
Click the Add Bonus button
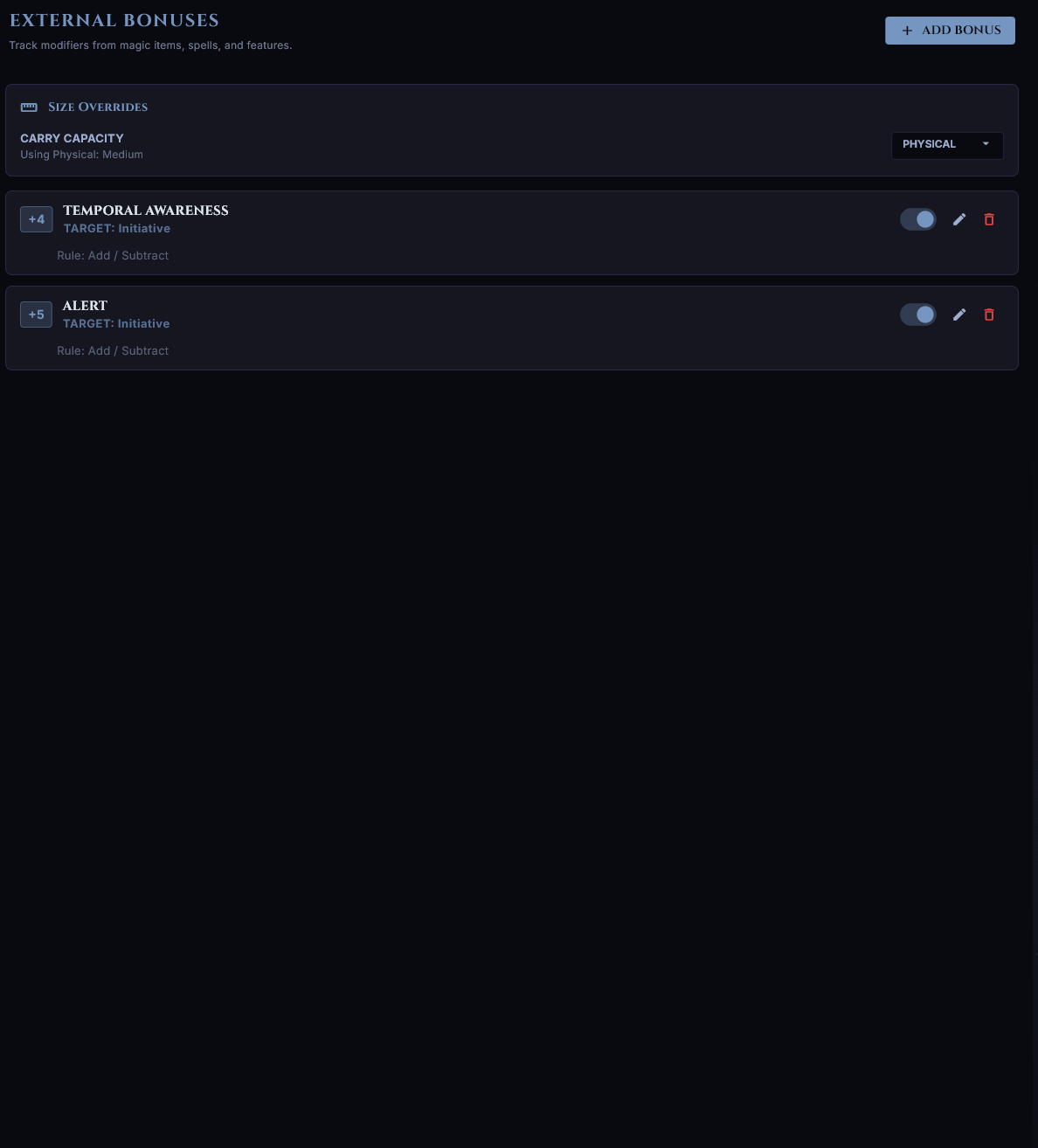[950, 30]
